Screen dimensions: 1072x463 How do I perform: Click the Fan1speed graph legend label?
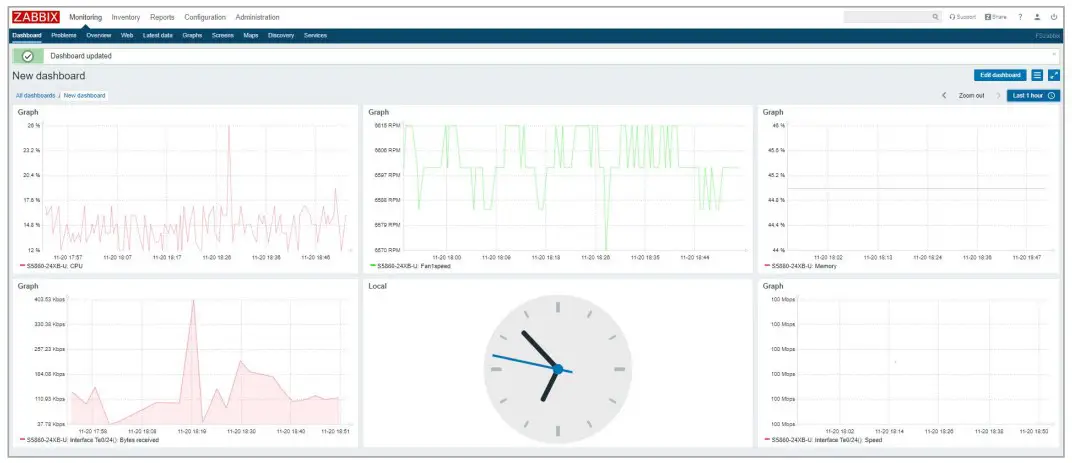(x=414, y=265)
